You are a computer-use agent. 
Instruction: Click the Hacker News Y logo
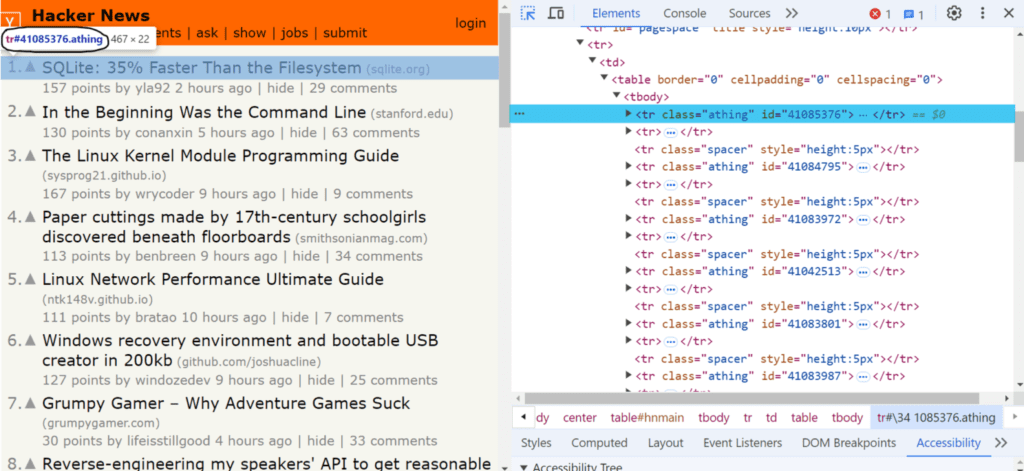pyautogui.click(x=12, y=20)
